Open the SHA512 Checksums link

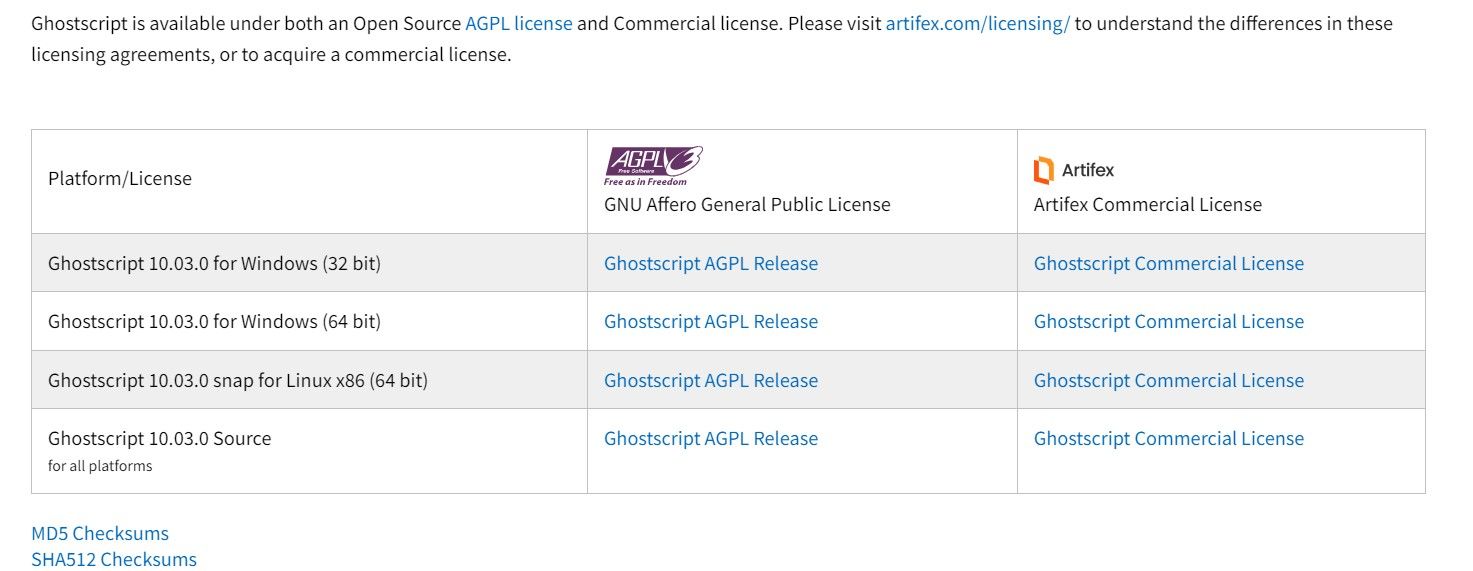pyautogui.click(x=114, y=560)
